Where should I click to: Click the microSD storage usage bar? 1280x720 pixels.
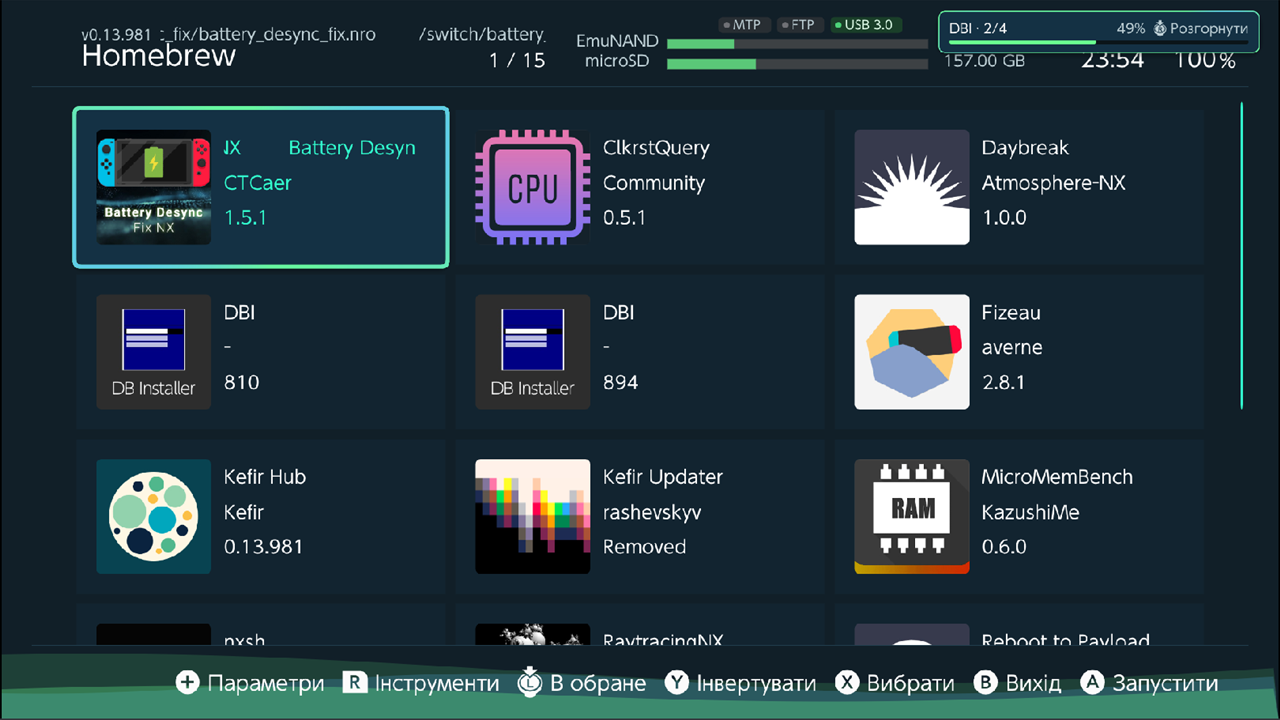pyautogui.click(x=797, y=64)
